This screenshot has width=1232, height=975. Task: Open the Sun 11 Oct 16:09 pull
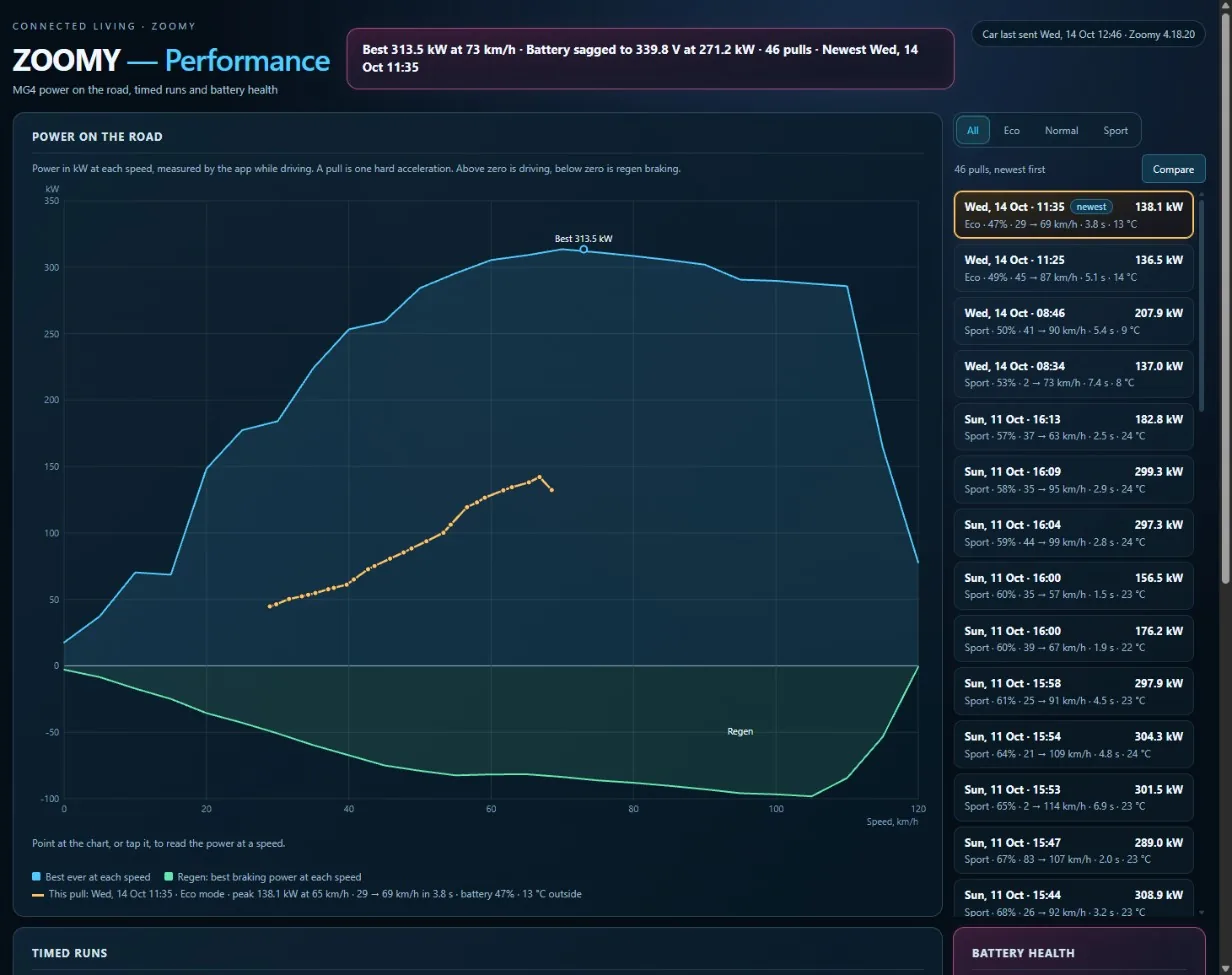(x=1073, y=480)
